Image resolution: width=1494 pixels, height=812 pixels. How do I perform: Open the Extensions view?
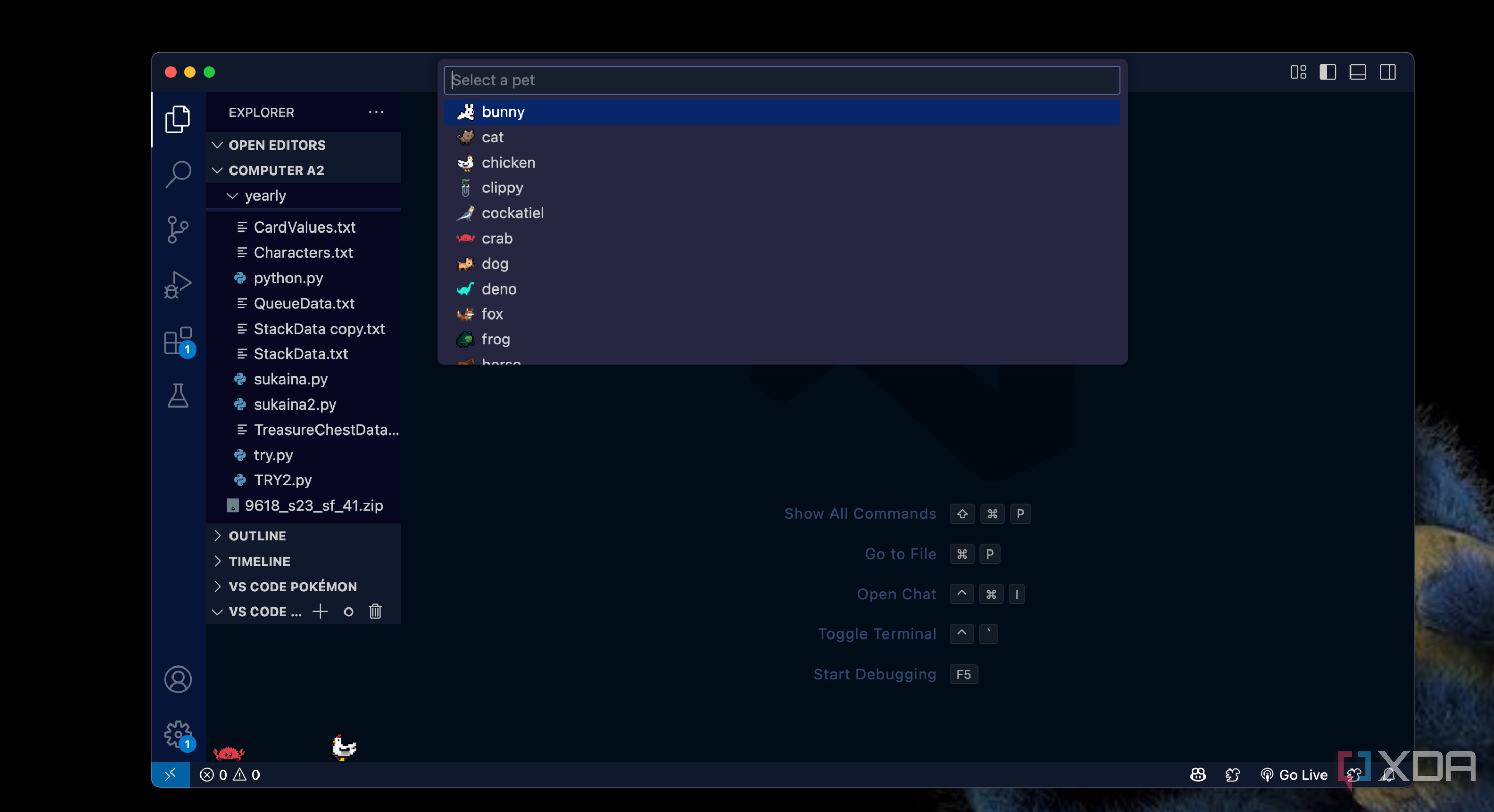tap(178, 340)
